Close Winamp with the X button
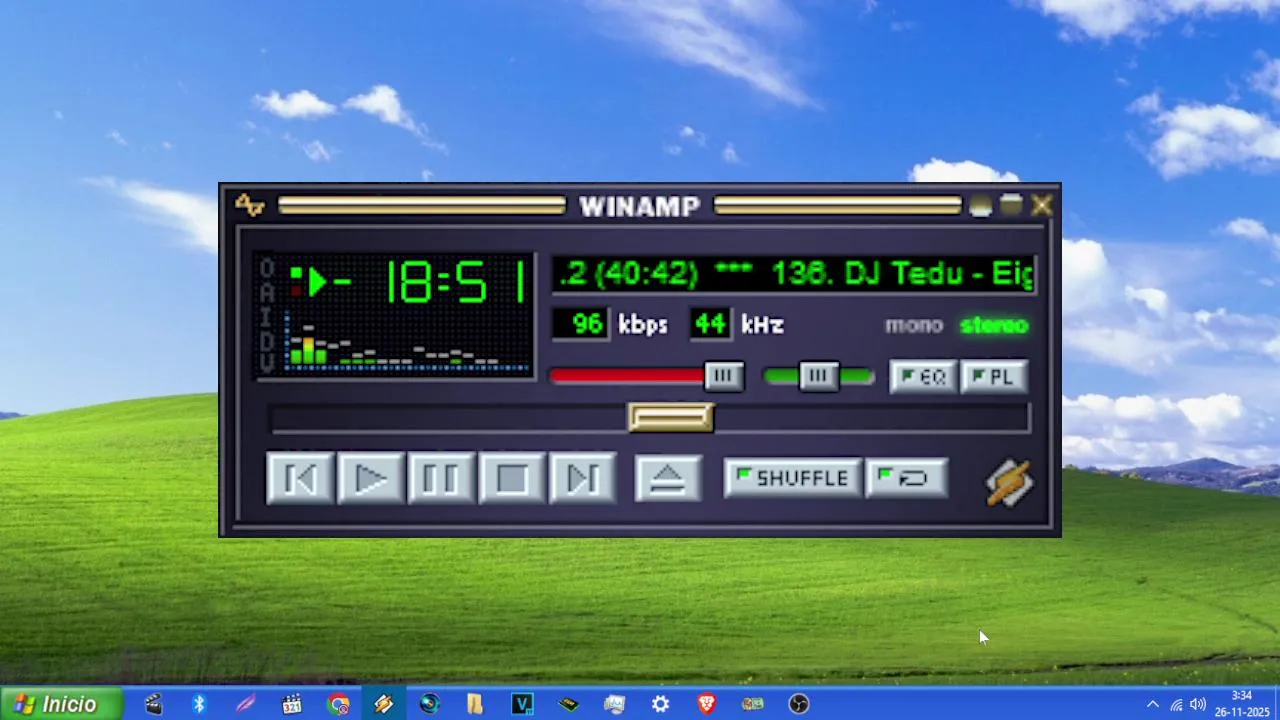This screenshot has width=1280, height=720. click(x=1042, y=206)
